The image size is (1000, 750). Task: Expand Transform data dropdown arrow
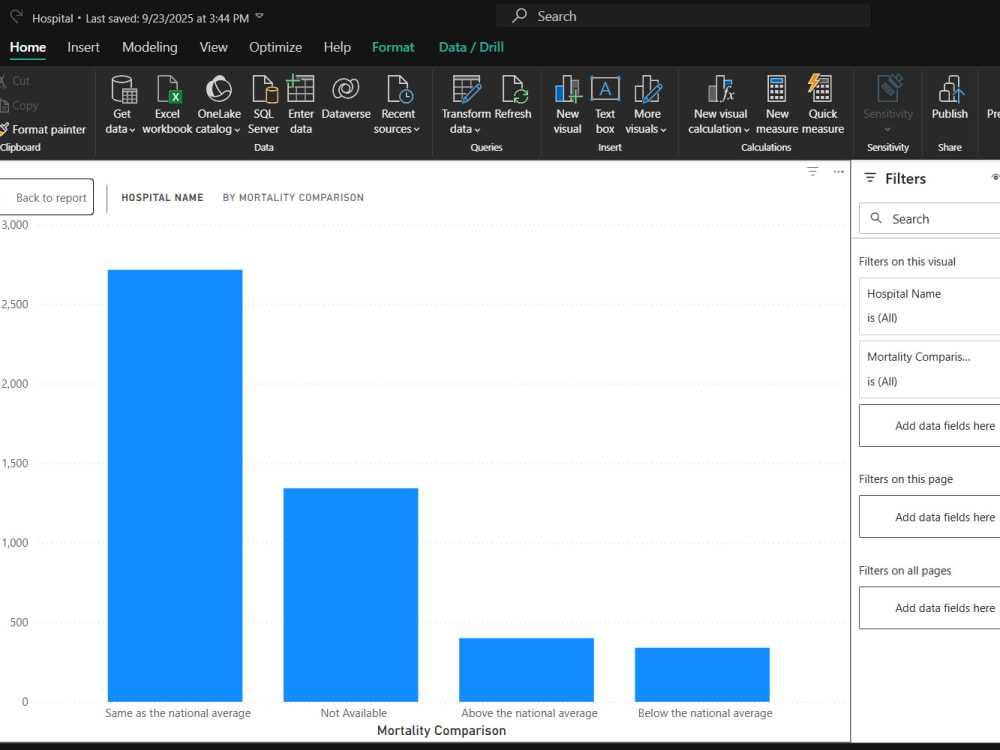(x=477, y=129)
